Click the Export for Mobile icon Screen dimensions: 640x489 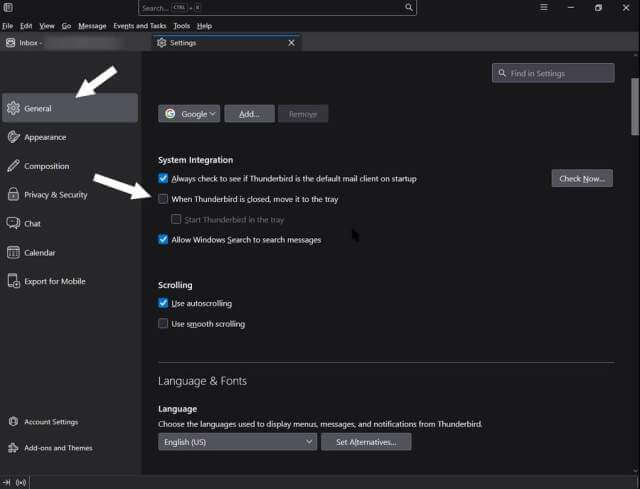tap(13, 281)
